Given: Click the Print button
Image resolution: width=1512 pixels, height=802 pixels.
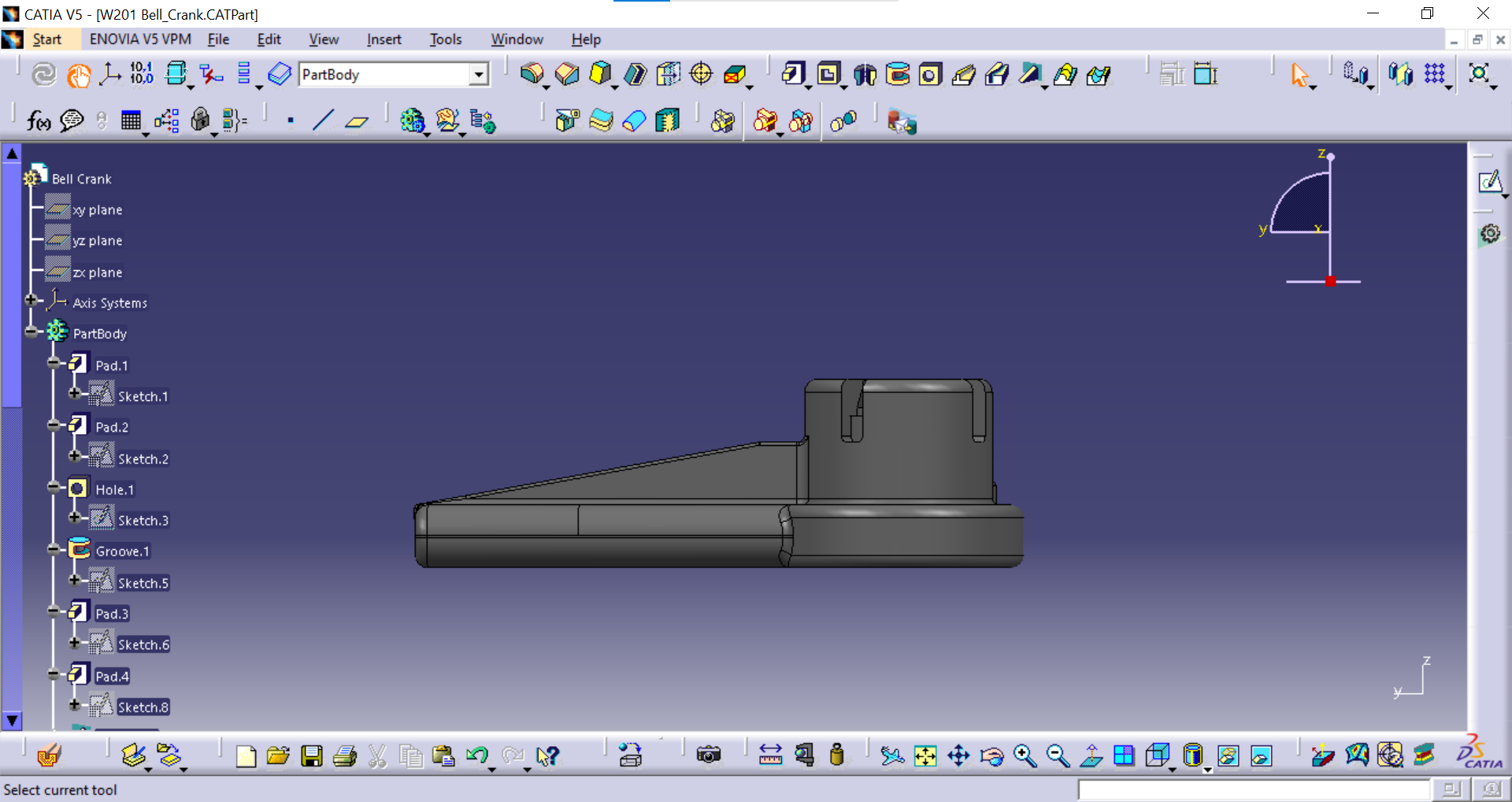Looking at the screenshot, I should tap(345, 756).
